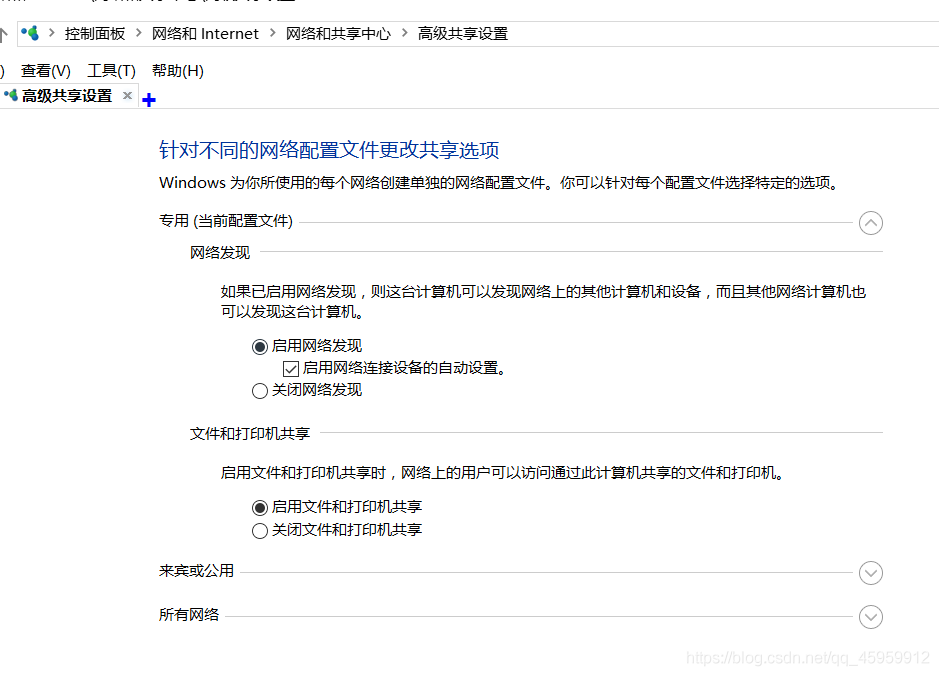
Task: Click the 针对不同的网络配置文件更改共享选项 heading
Action: coord(329,150)
